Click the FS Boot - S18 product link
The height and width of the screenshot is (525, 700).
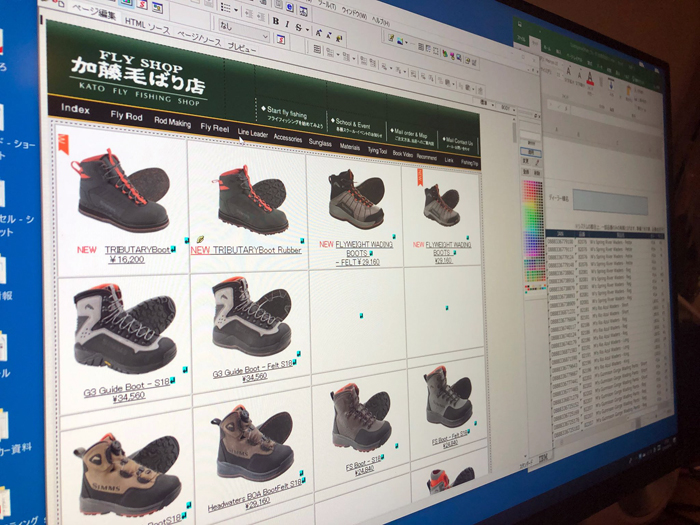363,466
